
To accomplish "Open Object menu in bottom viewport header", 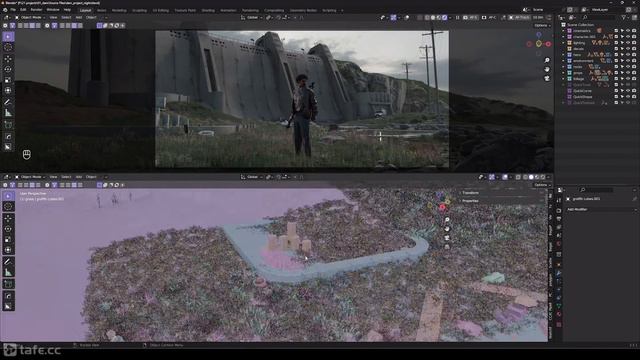I will tap(91, 177).
